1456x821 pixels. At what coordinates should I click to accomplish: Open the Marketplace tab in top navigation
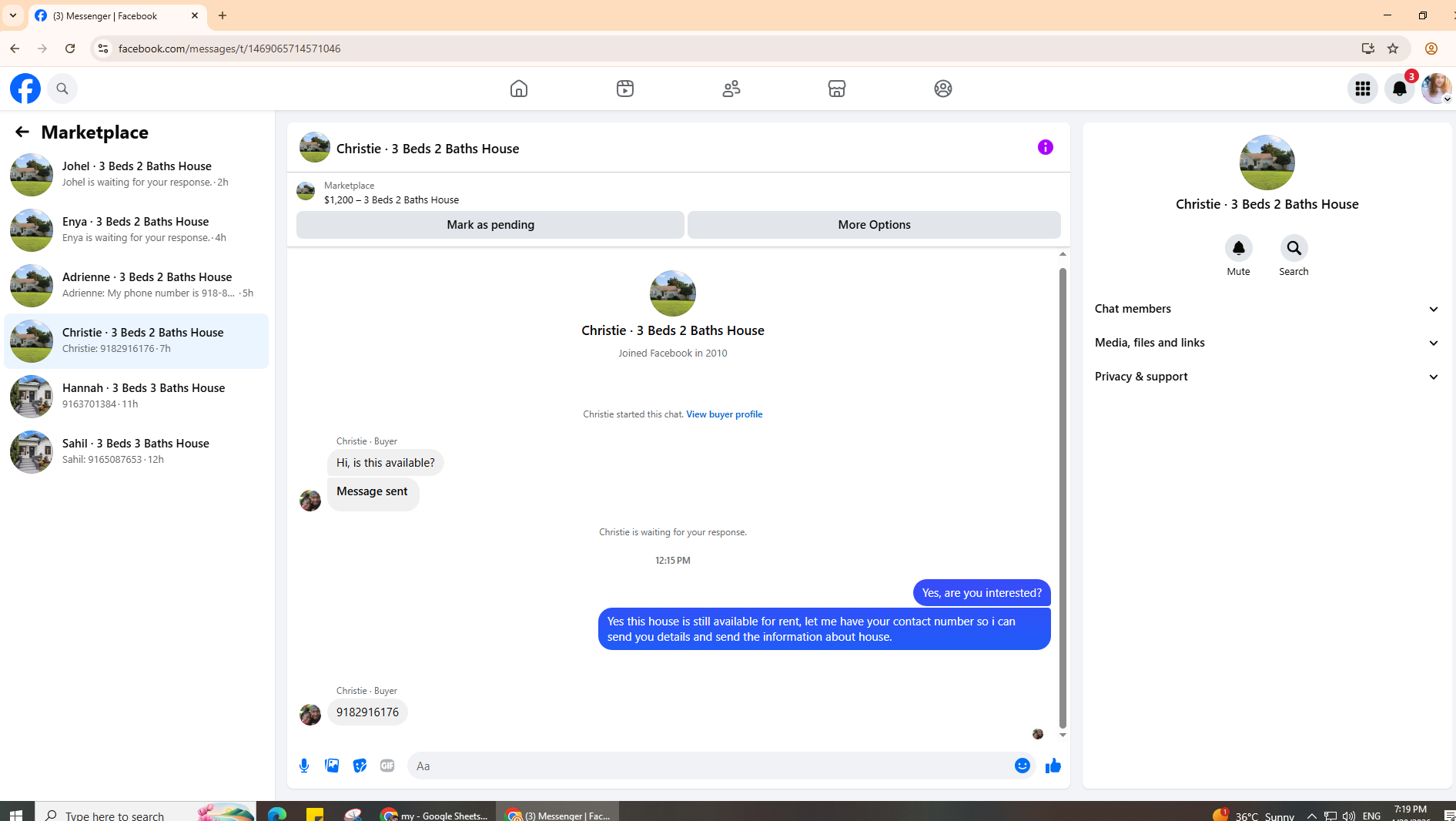[837, 89]
